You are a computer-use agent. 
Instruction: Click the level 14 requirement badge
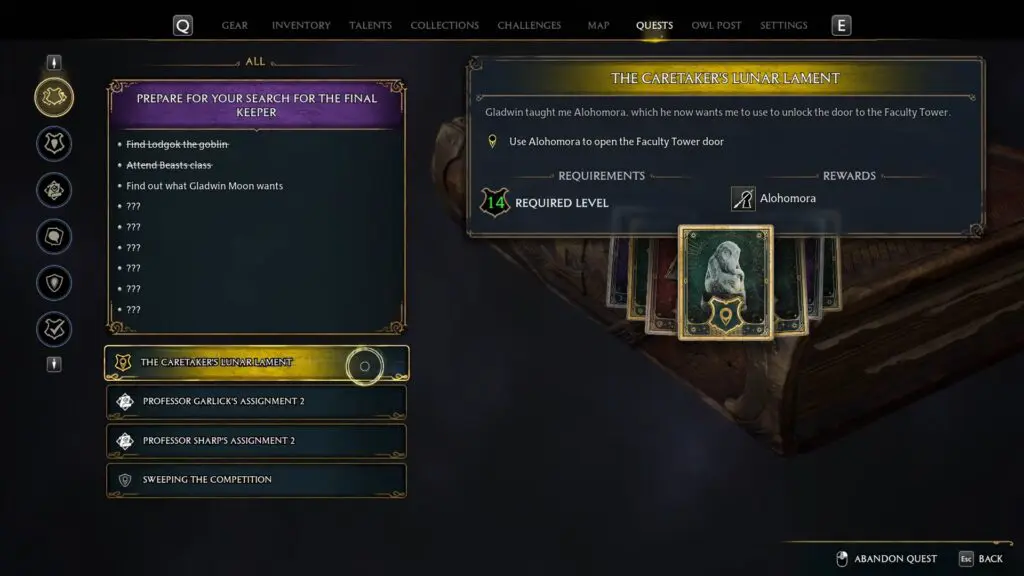click(x=495, y=202)
